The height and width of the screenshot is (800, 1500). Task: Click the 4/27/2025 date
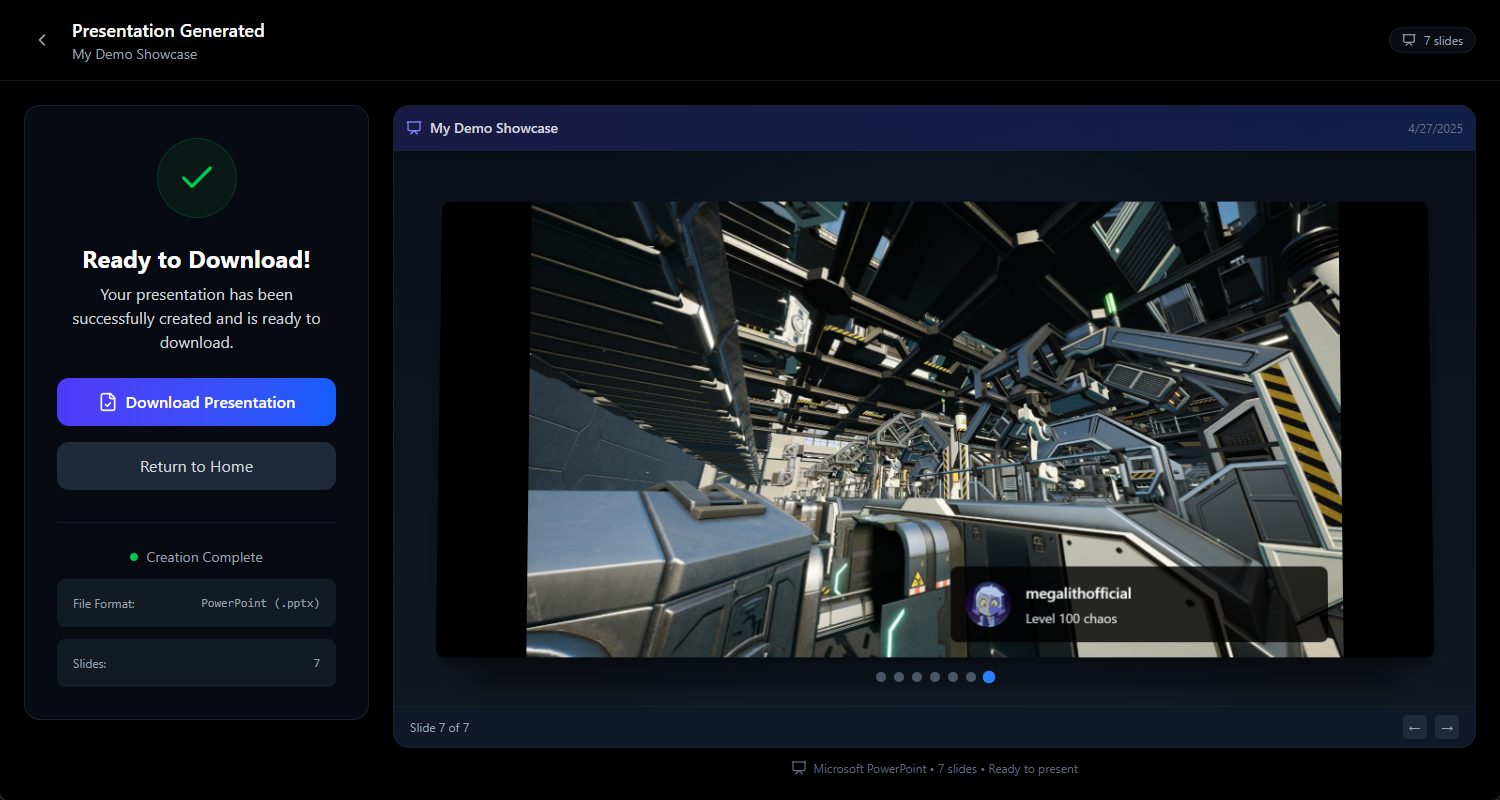pyautogui.click(x=1435, y=128)
